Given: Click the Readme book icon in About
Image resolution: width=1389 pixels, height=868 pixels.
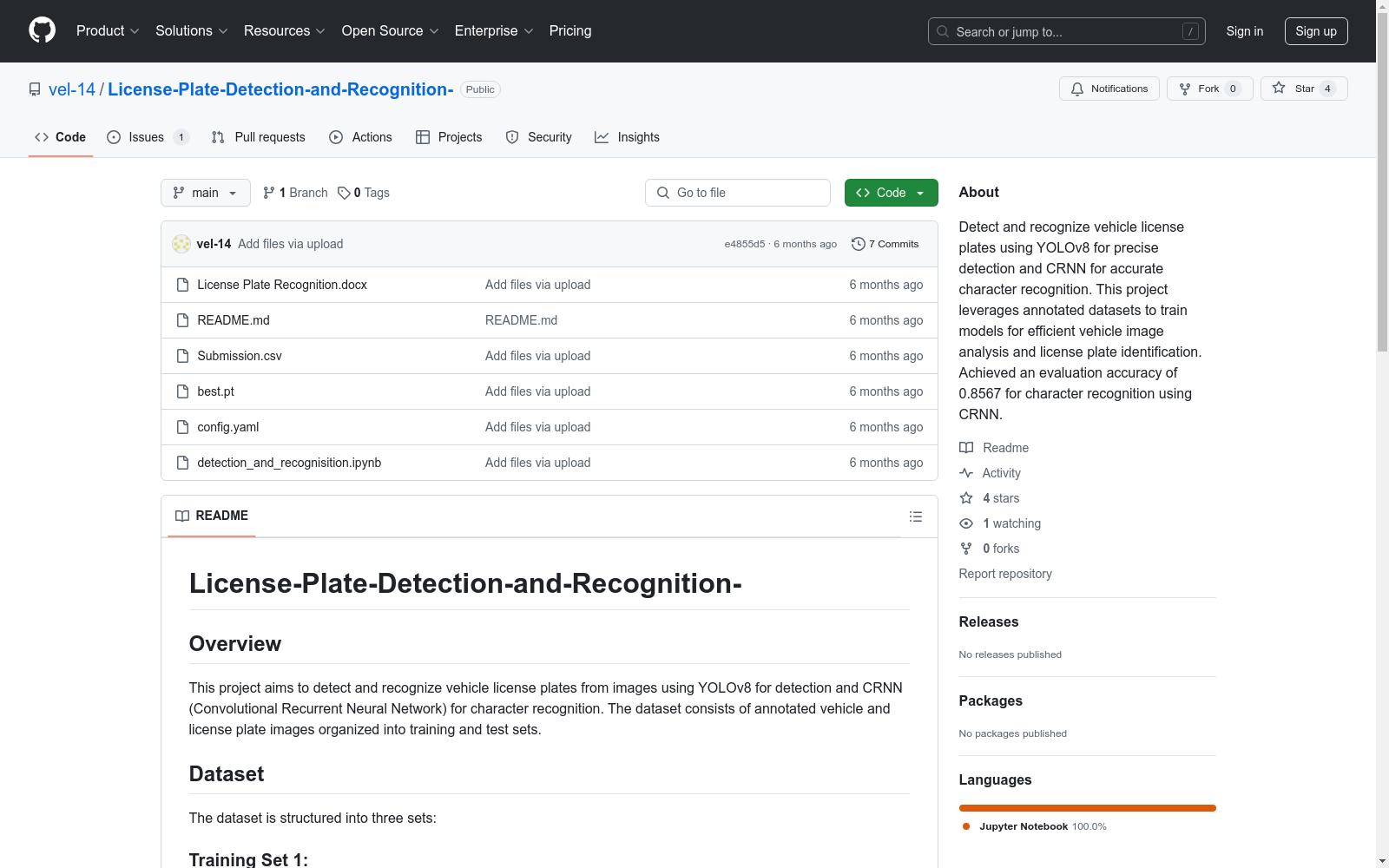Looking at the screenshot, I should tap(966, 448).
